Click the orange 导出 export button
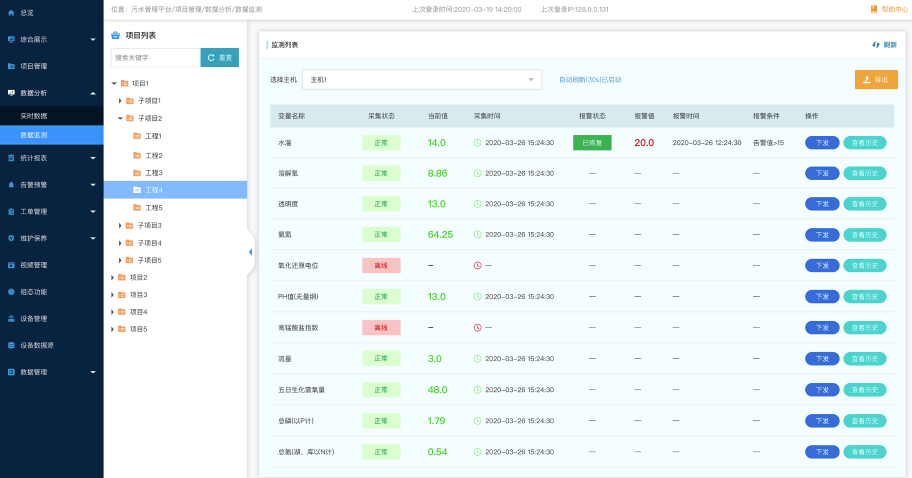This screenshot has width=912, height=478. [875, 79]
